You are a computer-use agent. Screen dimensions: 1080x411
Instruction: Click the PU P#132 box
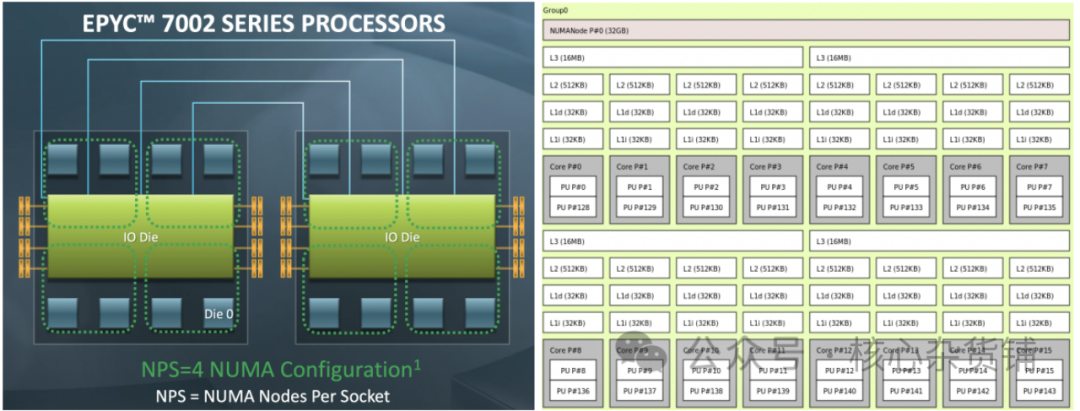(840, 207)
